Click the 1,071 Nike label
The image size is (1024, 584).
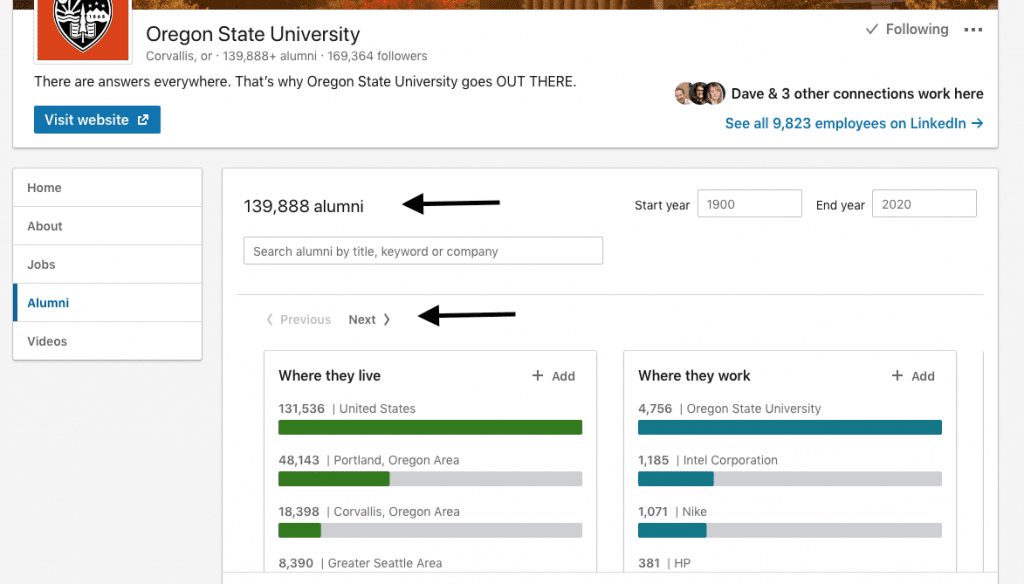(x=673, y=512)
